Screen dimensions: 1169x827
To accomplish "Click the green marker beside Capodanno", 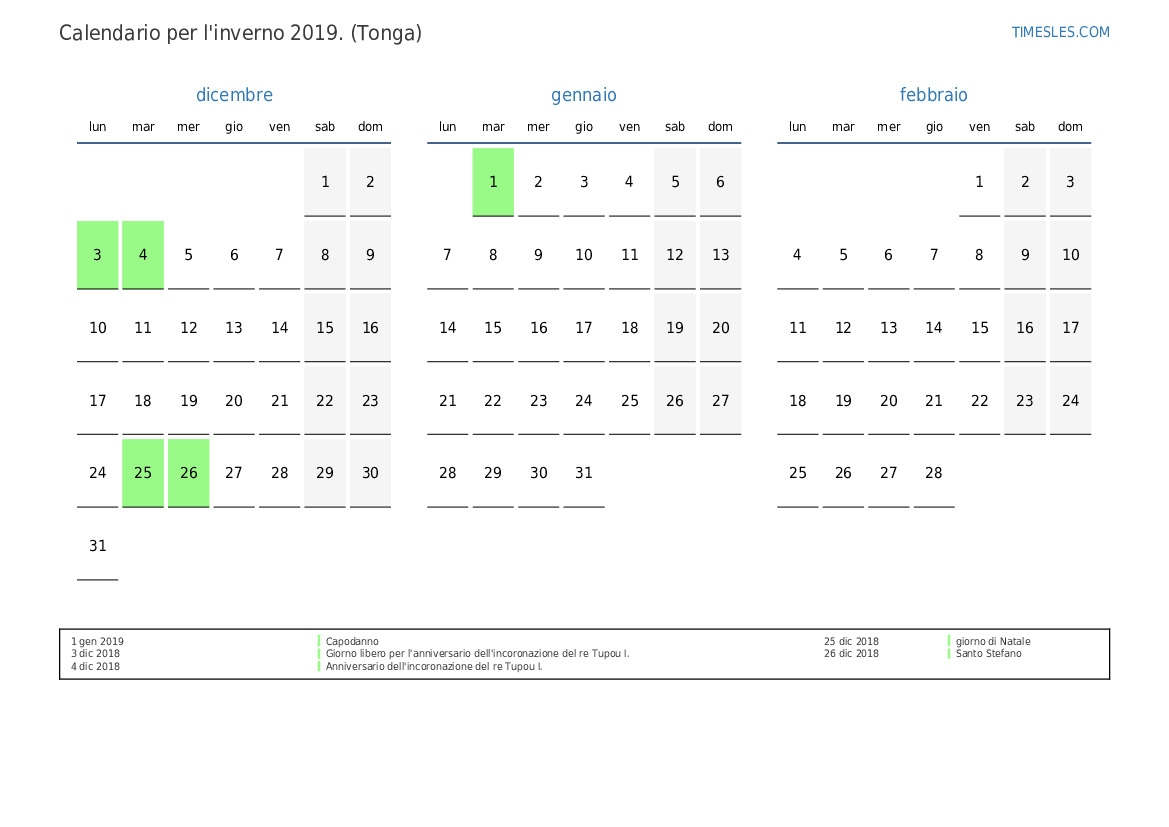I will click(319, 642).
